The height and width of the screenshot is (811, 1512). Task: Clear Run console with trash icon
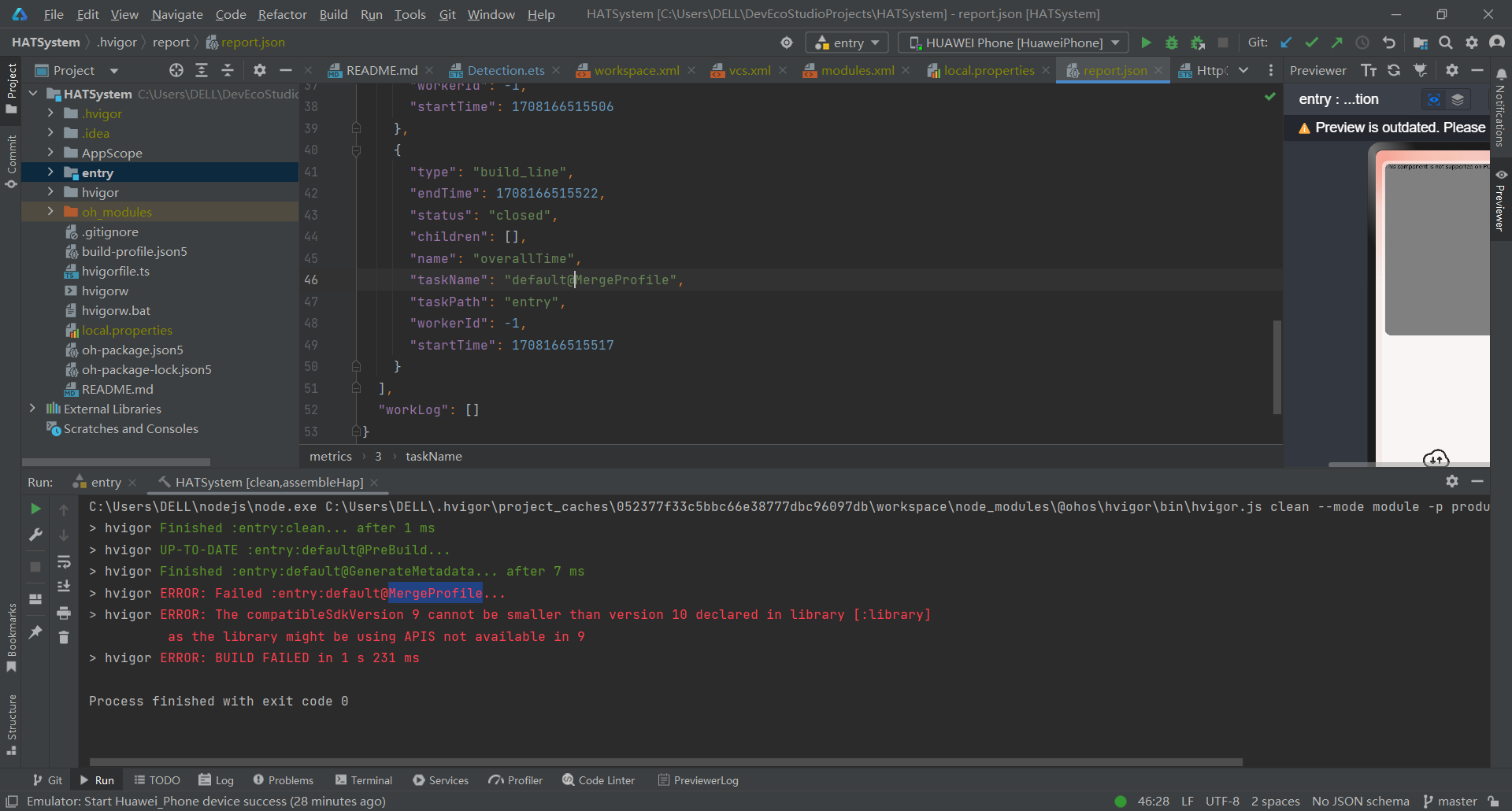click(64, 637)
